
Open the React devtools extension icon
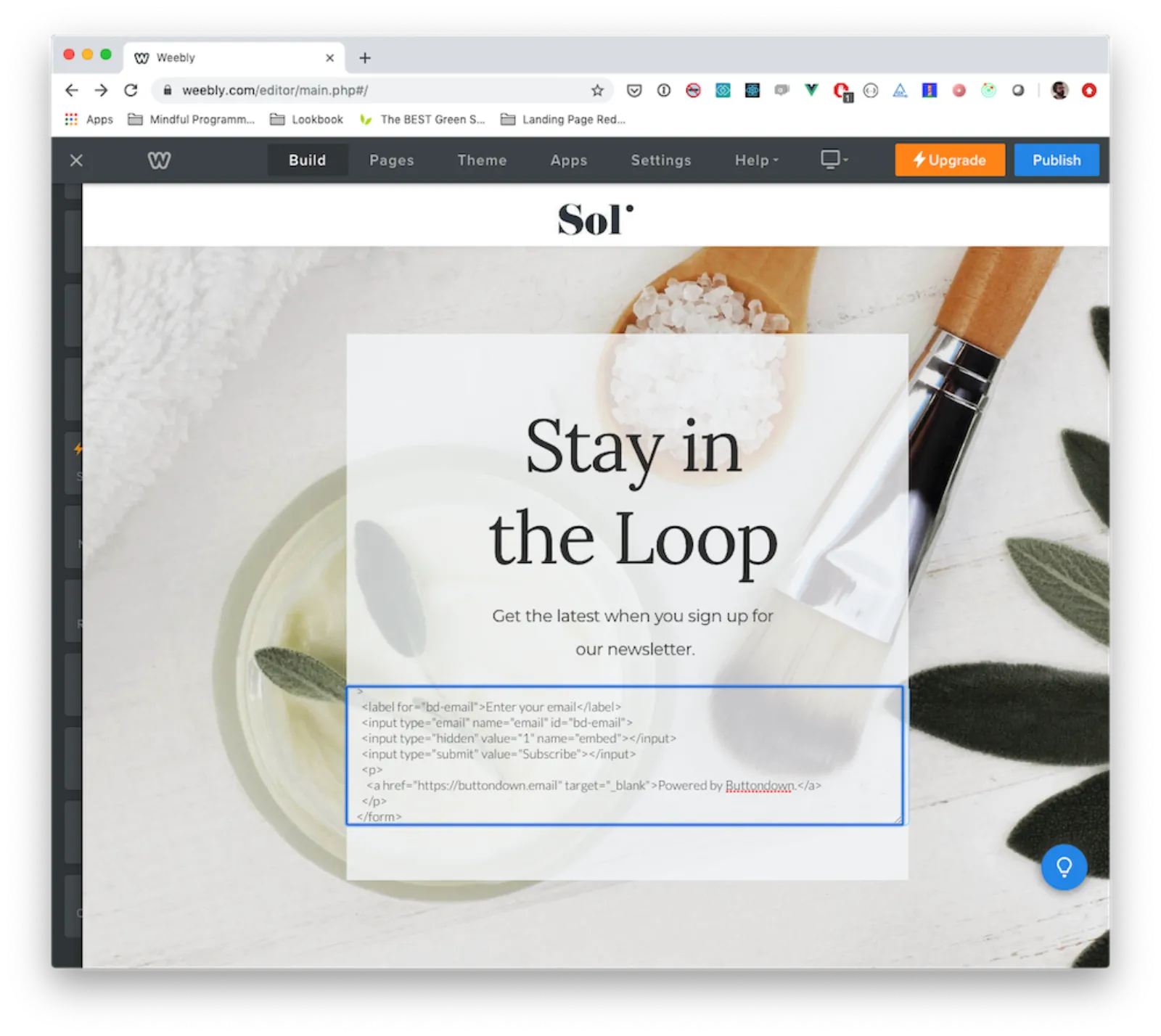coord(752,91)
